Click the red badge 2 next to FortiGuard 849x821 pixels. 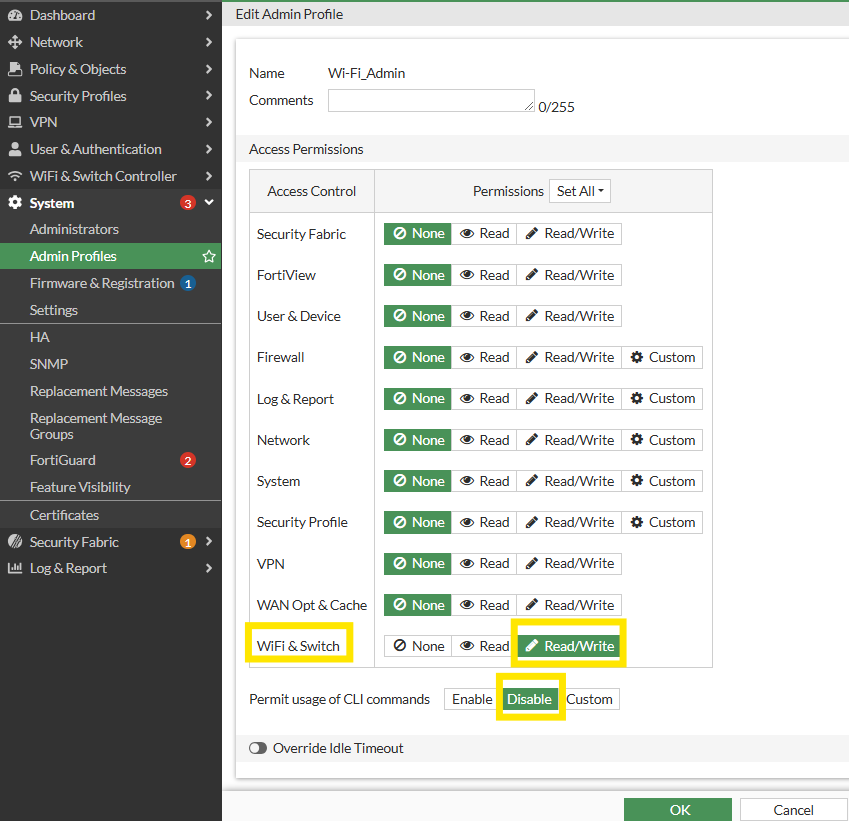pos(188,460)
